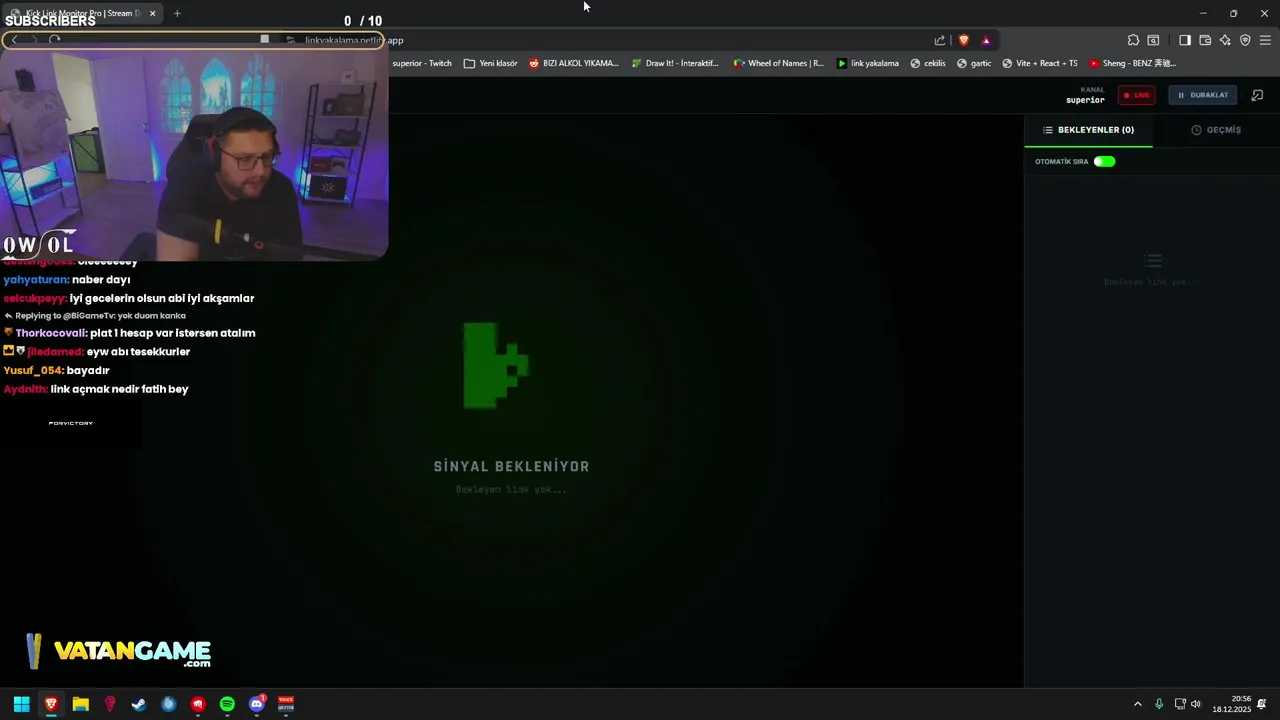Open BIZI ALKOL YIKAMA bookmark
The width and height of the screenshot is (1280, 720).
click(x=574, y=63)
